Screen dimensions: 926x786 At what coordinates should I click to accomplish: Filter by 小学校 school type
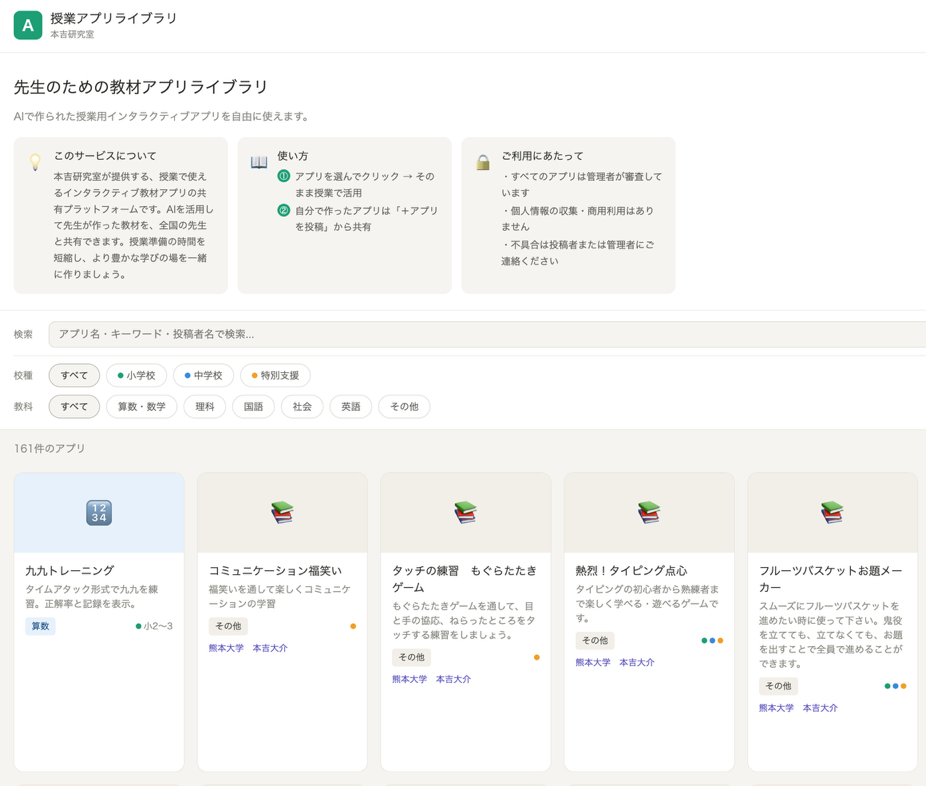[x=136, y=375]
